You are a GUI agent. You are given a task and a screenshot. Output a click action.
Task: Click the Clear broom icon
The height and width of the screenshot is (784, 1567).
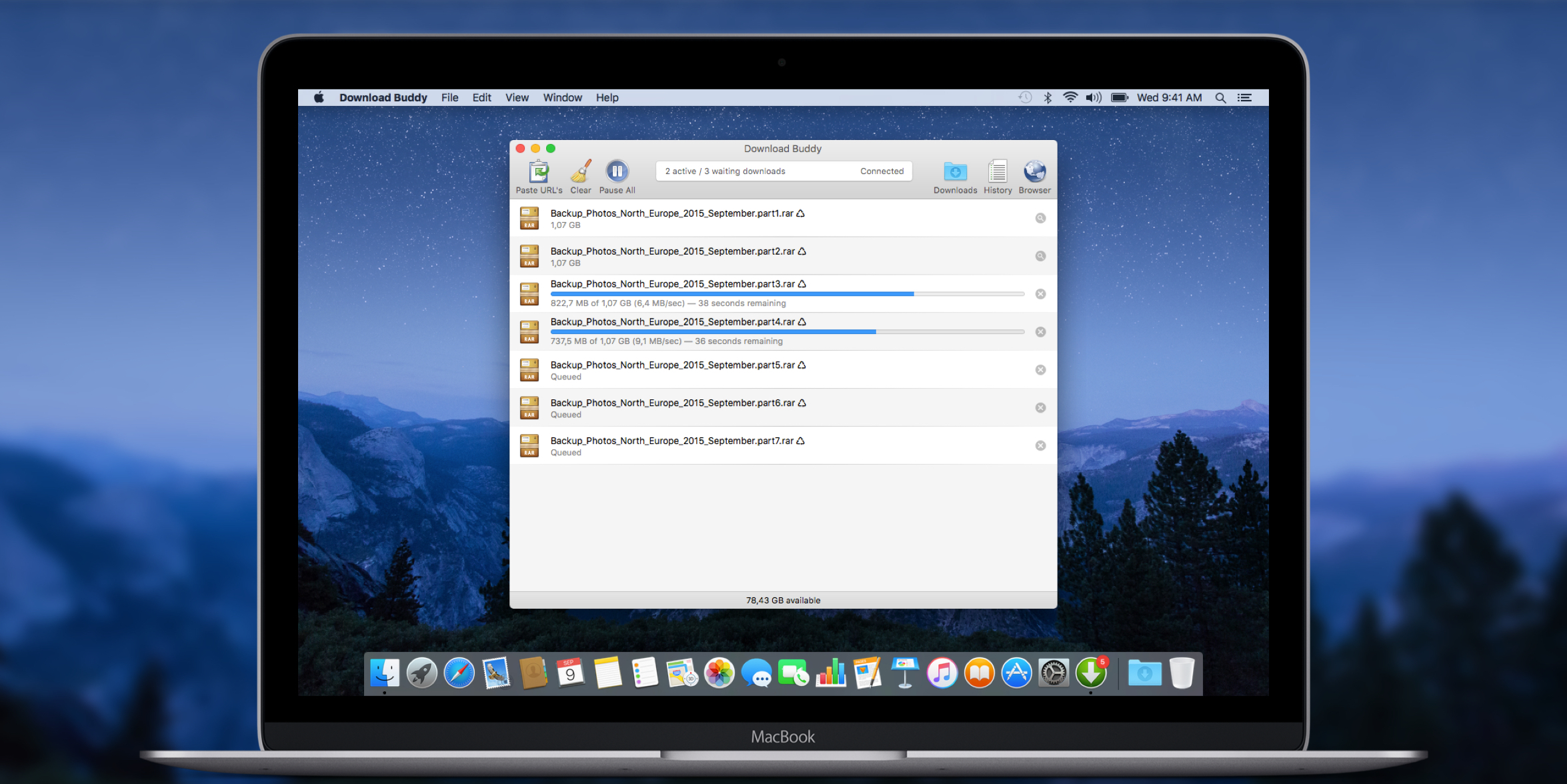tap(581, 171)
